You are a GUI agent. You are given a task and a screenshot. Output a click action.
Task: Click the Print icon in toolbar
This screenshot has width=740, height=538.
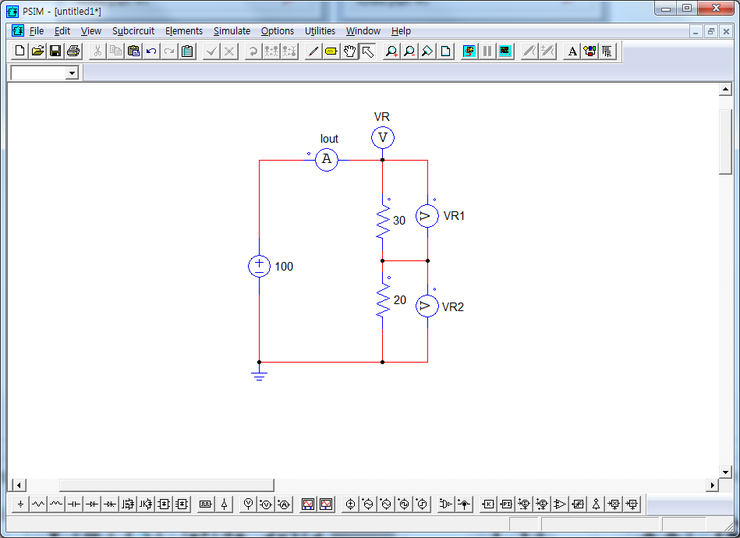pyautogui.click(x=73, y=51)
